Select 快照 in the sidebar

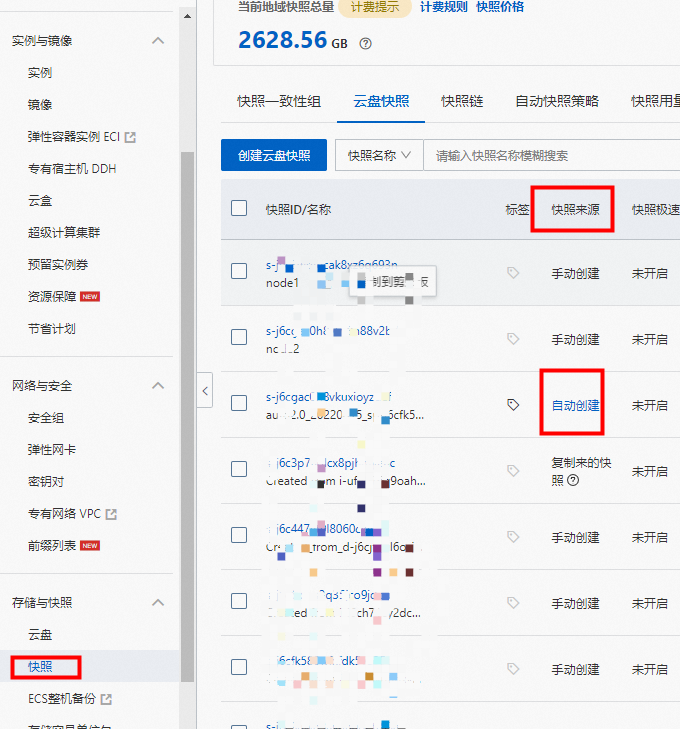(x=40, y=667)
